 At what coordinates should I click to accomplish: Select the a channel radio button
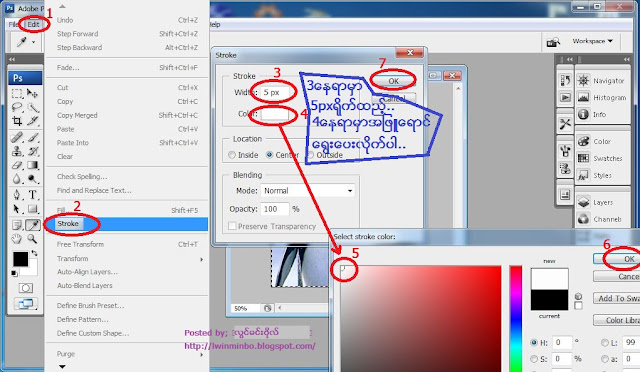pos(605,359)
